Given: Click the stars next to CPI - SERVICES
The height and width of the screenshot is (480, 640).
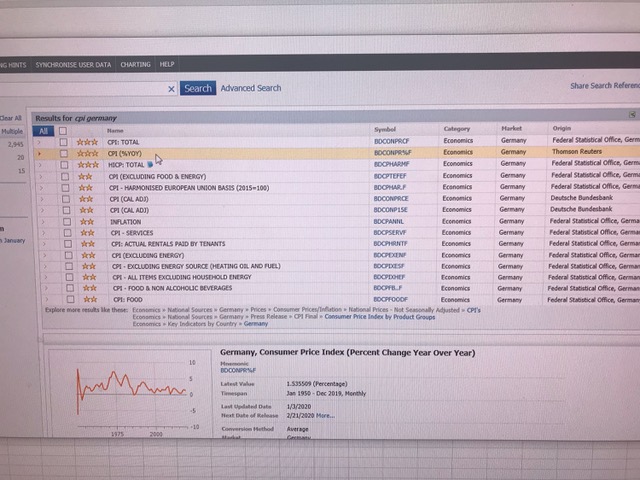Looking at the screenshot, I should click(87, 232).
